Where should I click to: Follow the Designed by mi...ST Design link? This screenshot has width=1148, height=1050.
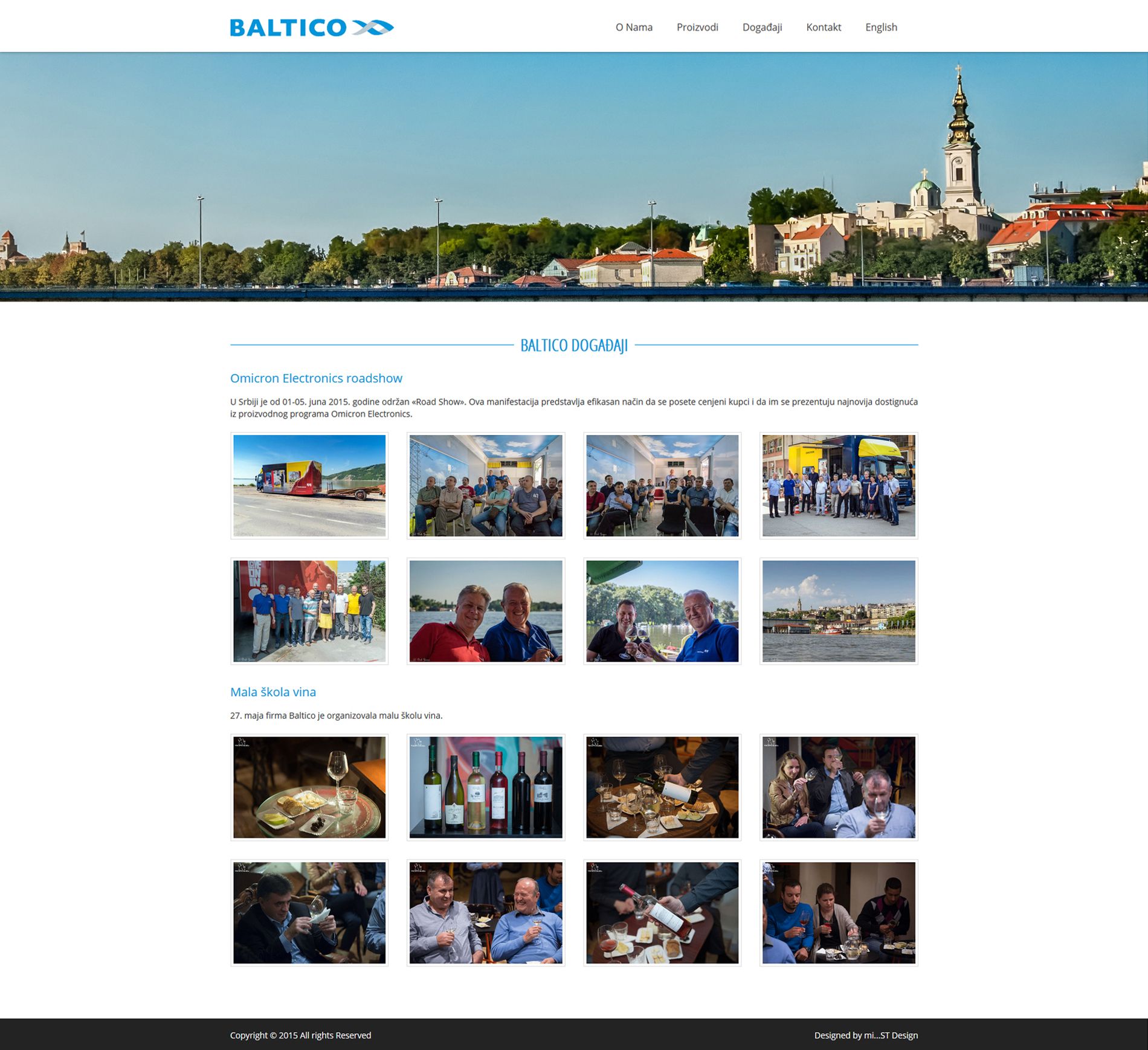point(866,1035)
